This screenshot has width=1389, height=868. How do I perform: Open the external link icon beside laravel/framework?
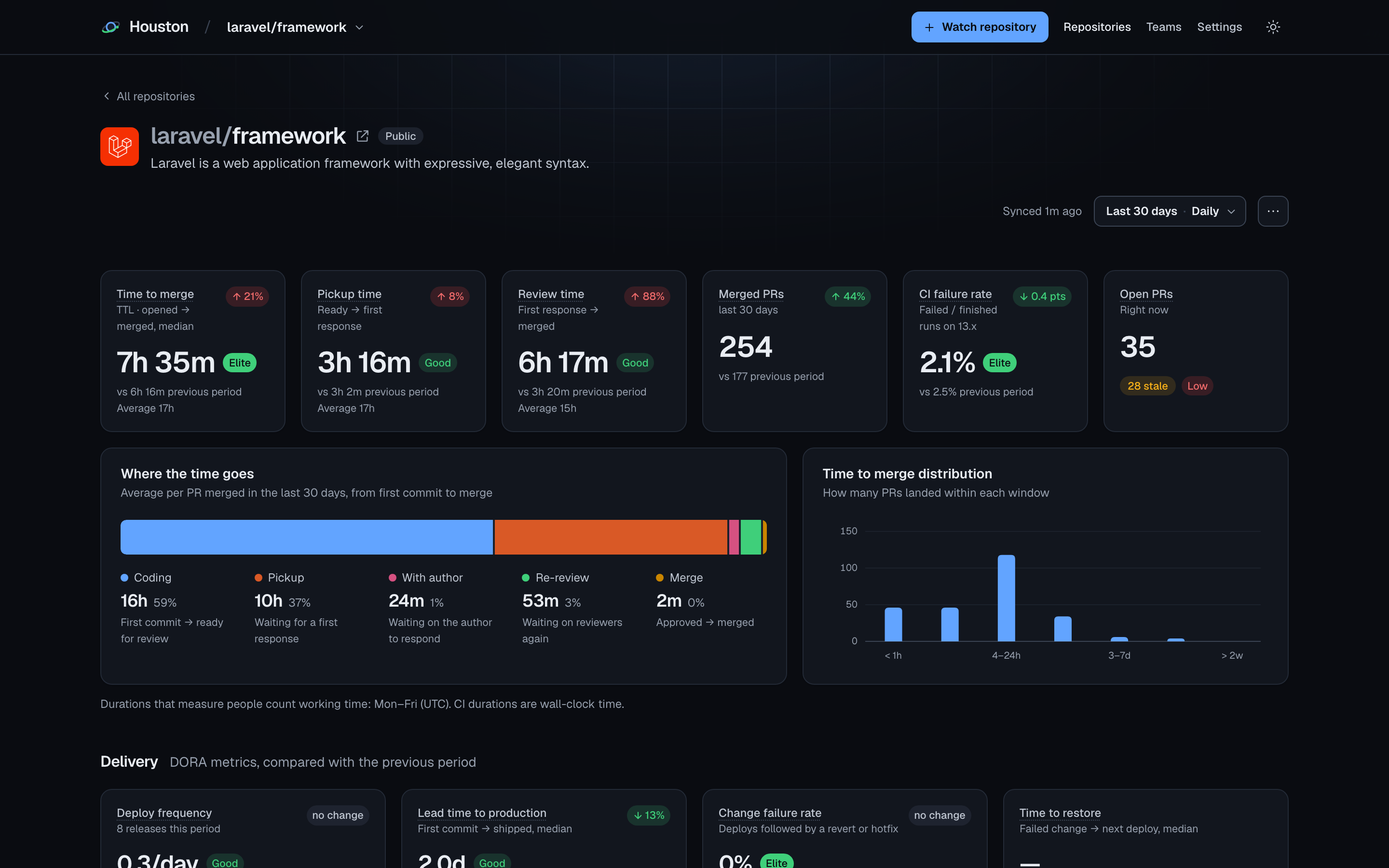(x=362, y=136)
